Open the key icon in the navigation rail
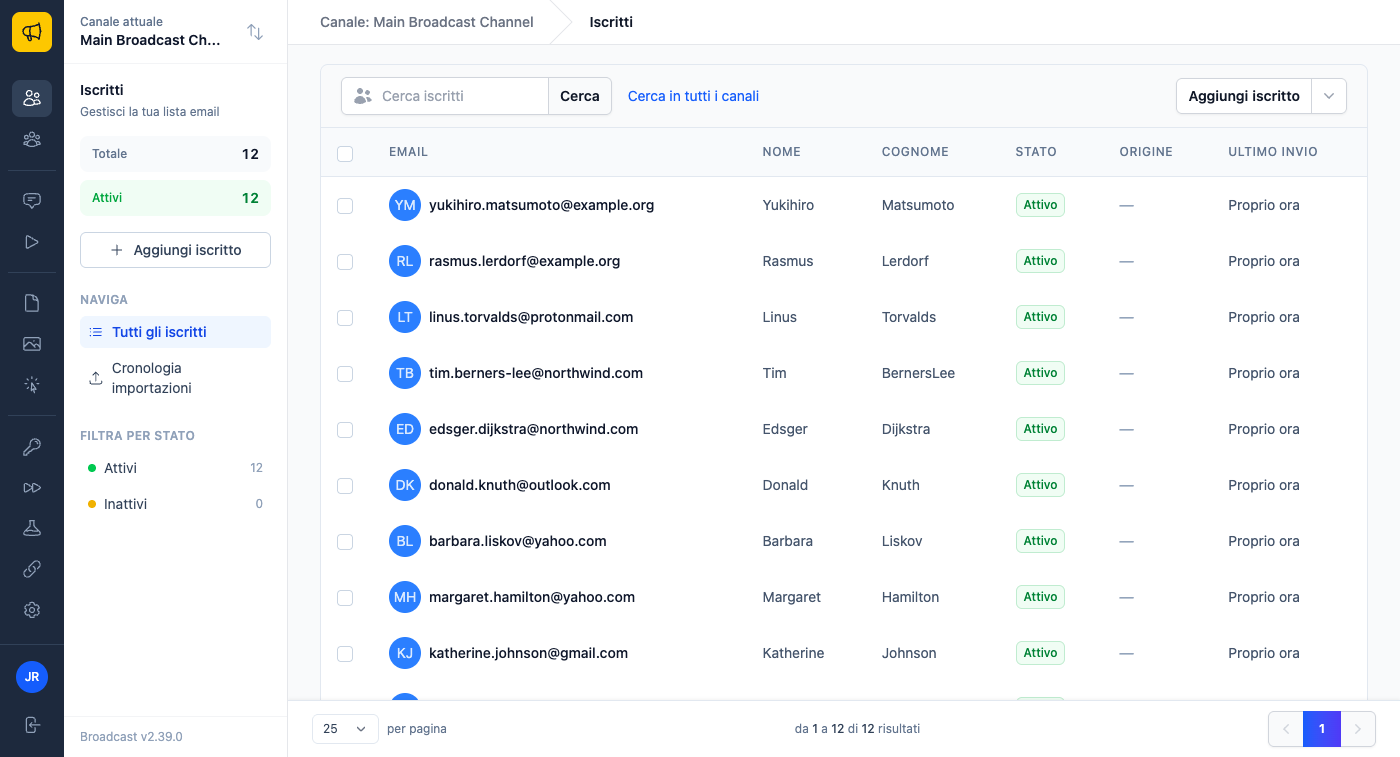This screenshot has width=1400, height=757. point(32,446)
